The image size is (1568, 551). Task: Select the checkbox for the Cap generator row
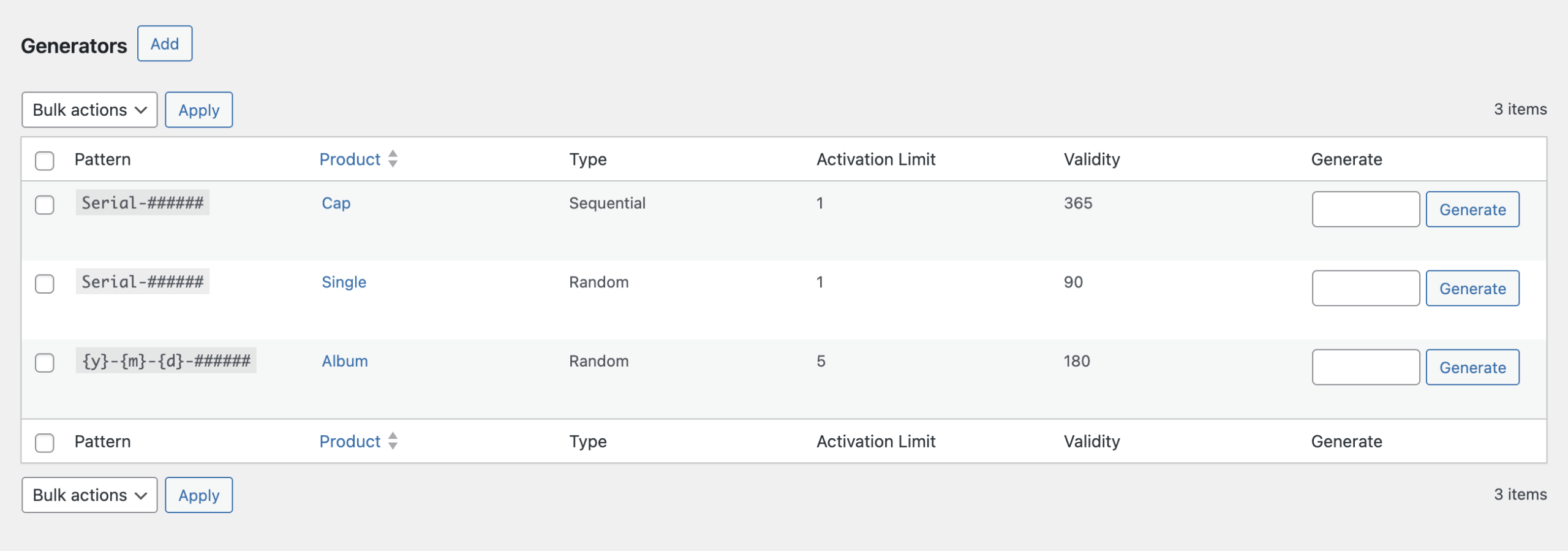[45, 204]
